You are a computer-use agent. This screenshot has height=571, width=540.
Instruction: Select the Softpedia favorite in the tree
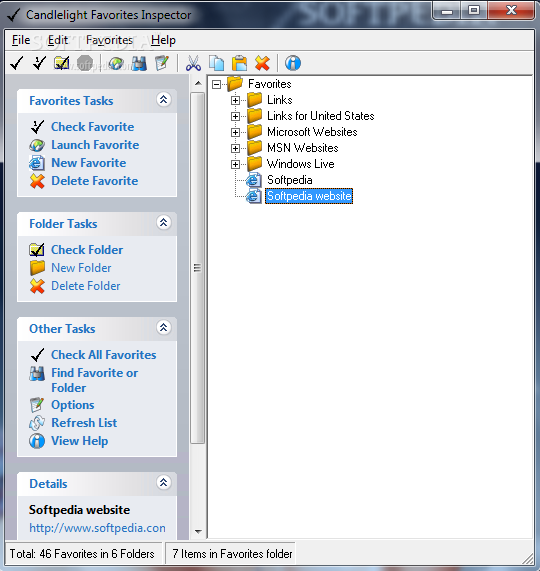tap(290, 180)
